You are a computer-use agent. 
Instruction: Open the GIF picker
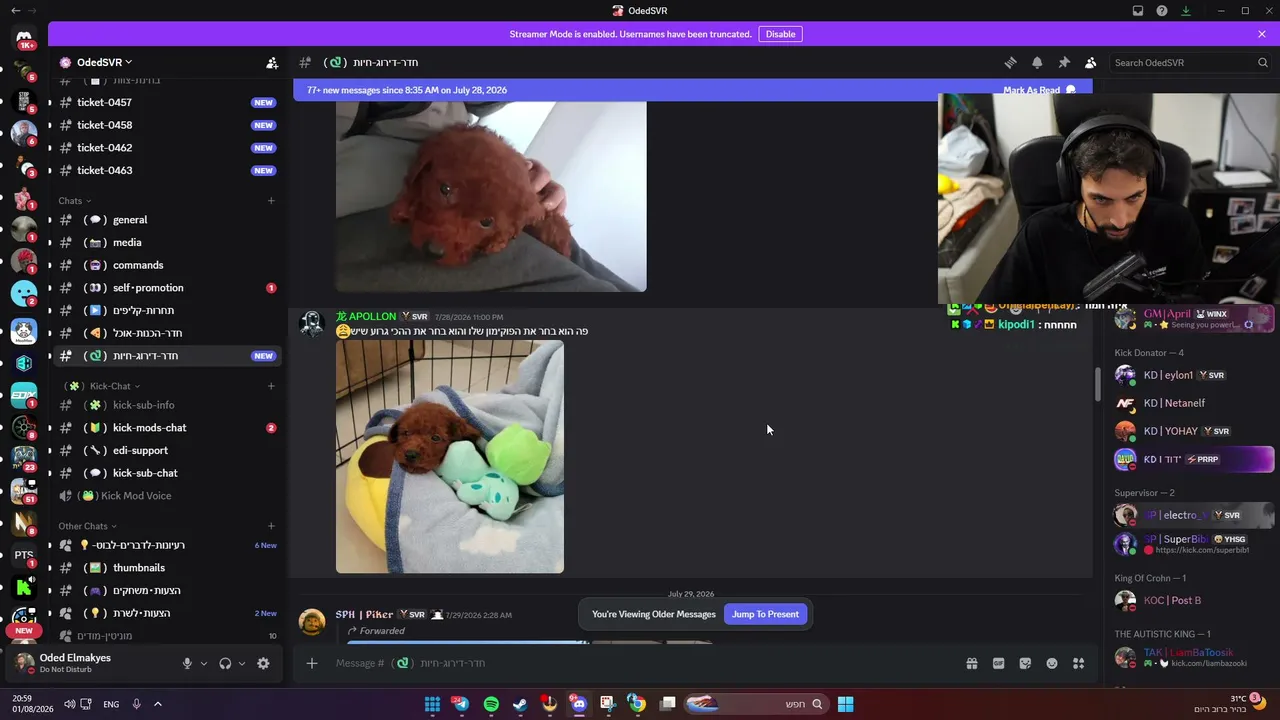pyautogui.click(x=998, y=663)
